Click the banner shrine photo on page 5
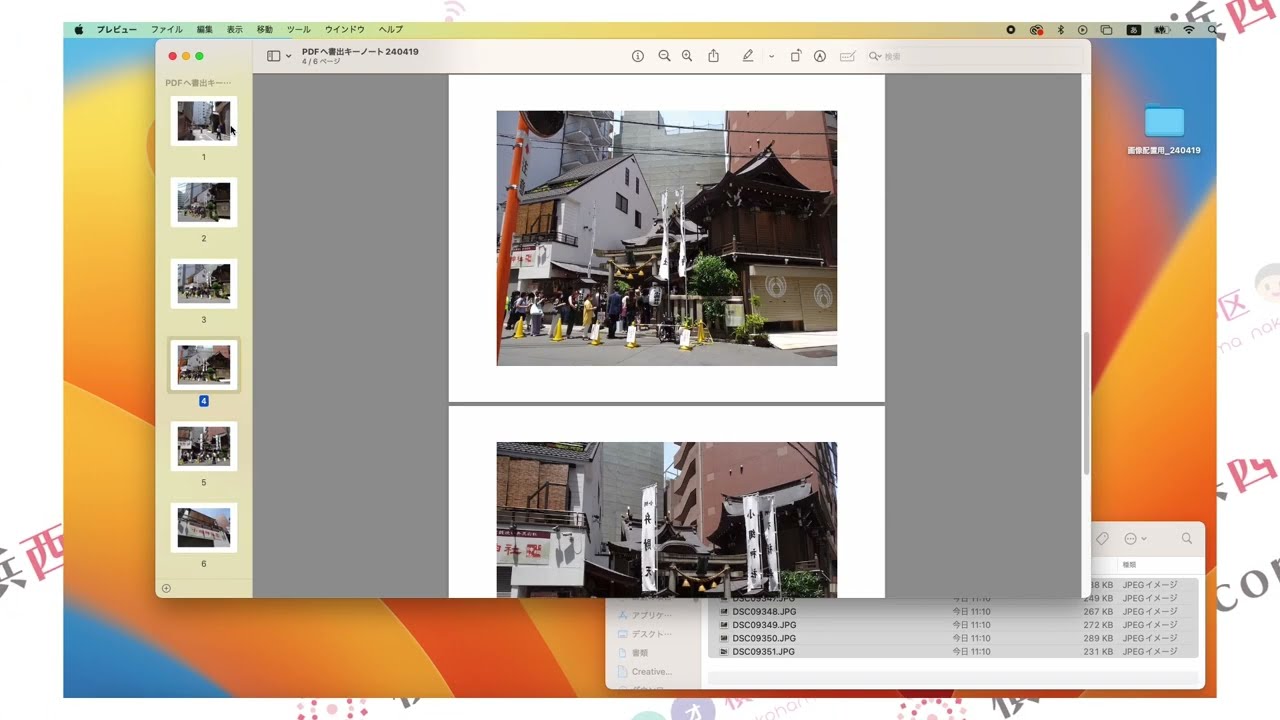The width and height of the screenshot is (1280, 720). (x=667, y=520)
